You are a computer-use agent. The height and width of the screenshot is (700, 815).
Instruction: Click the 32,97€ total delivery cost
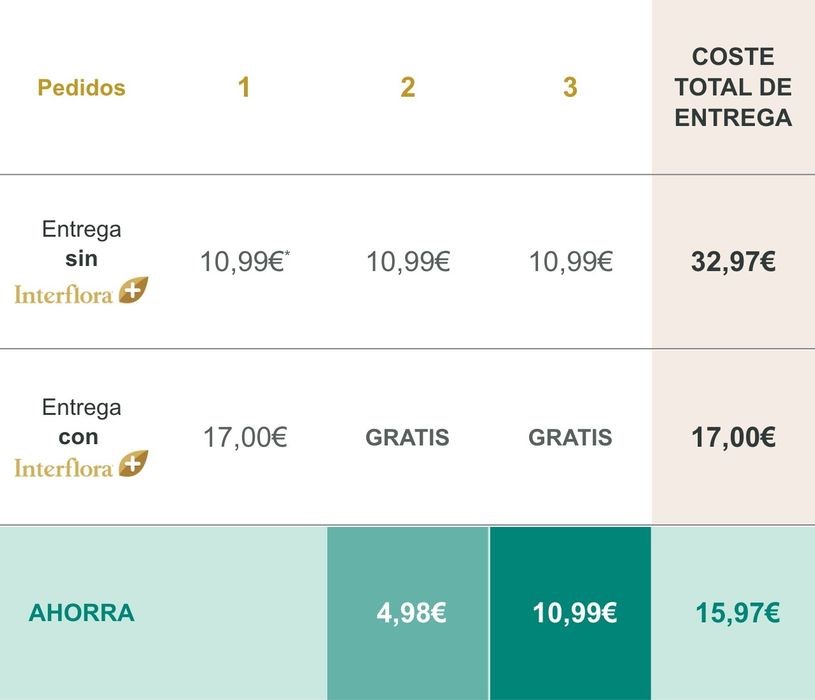pyautogui.click(x=733, y=261)
